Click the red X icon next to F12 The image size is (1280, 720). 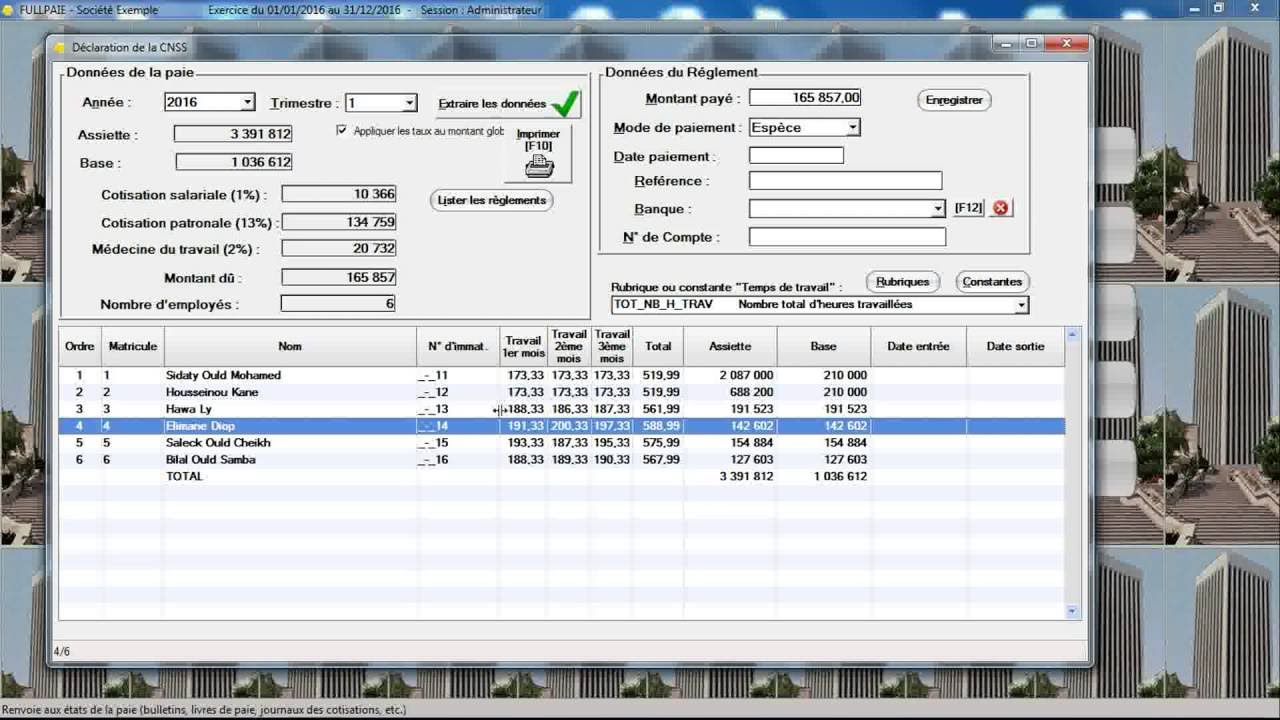click(x=1000, y=208)
